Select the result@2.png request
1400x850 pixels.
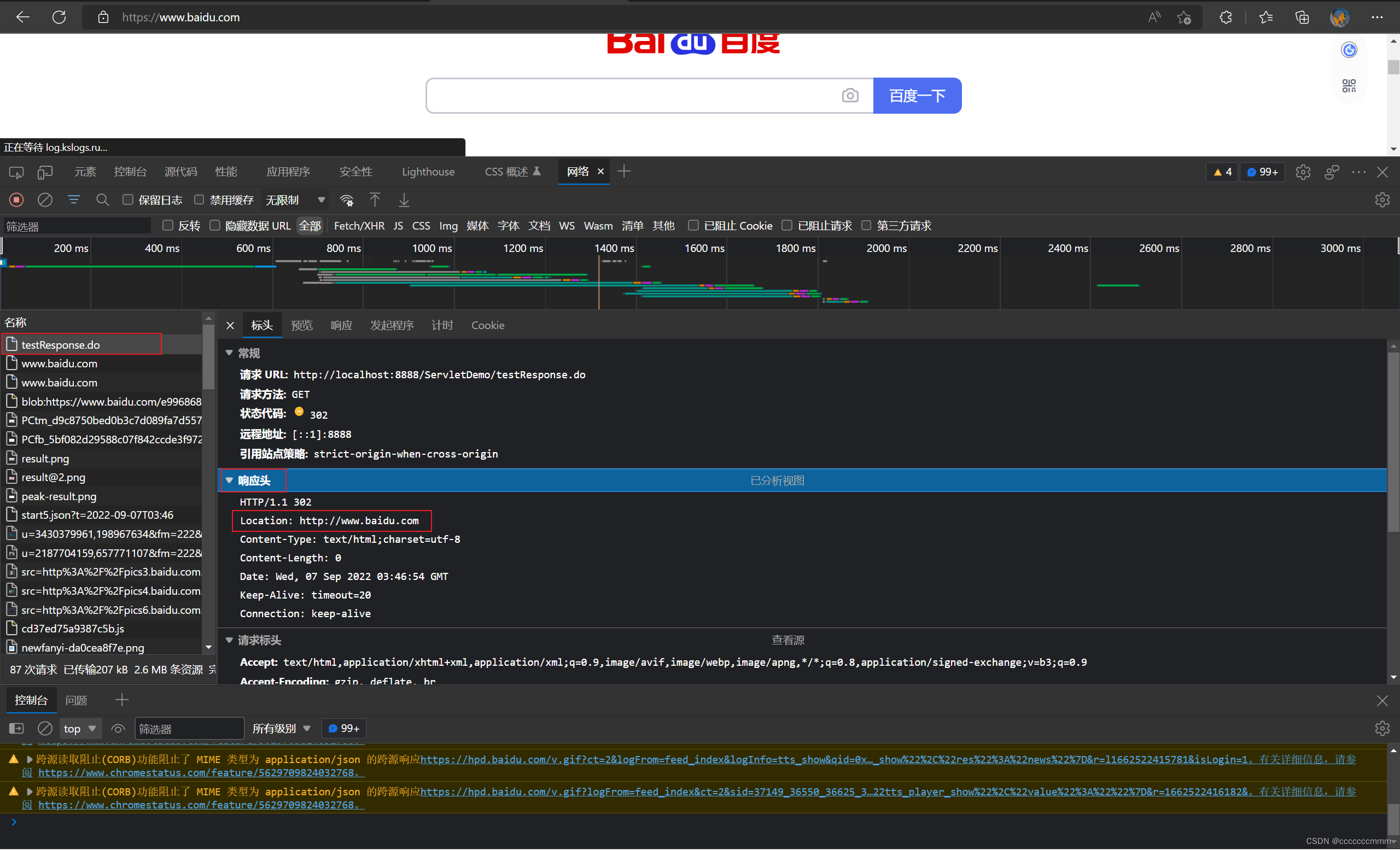102,477
